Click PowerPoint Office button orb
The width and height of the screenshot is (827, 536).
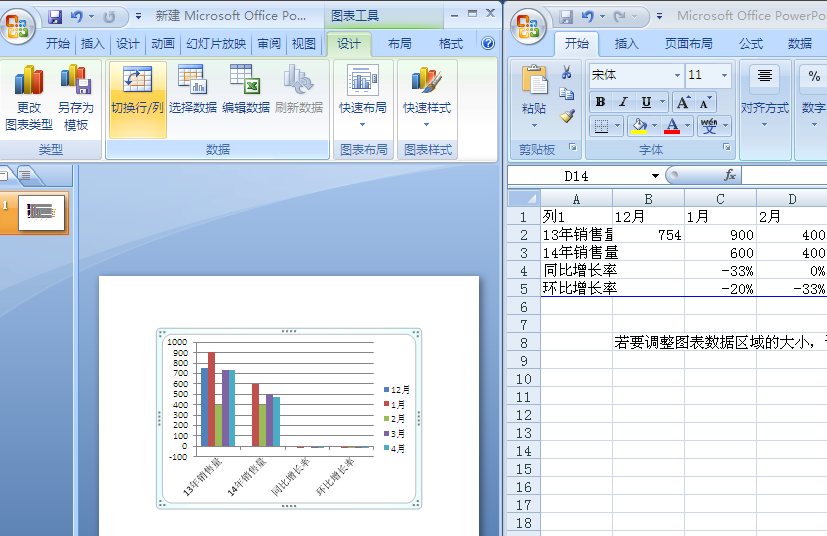point(18,25)
